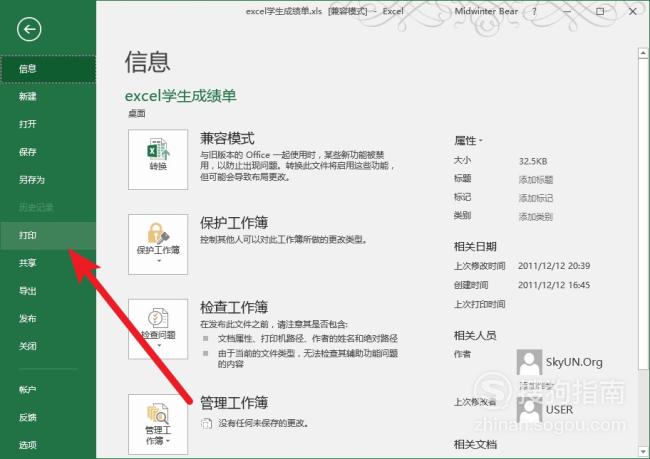Open the Protect Workbook (保护工作簿) button
The image size is (650, 459).
pos(158,244)
